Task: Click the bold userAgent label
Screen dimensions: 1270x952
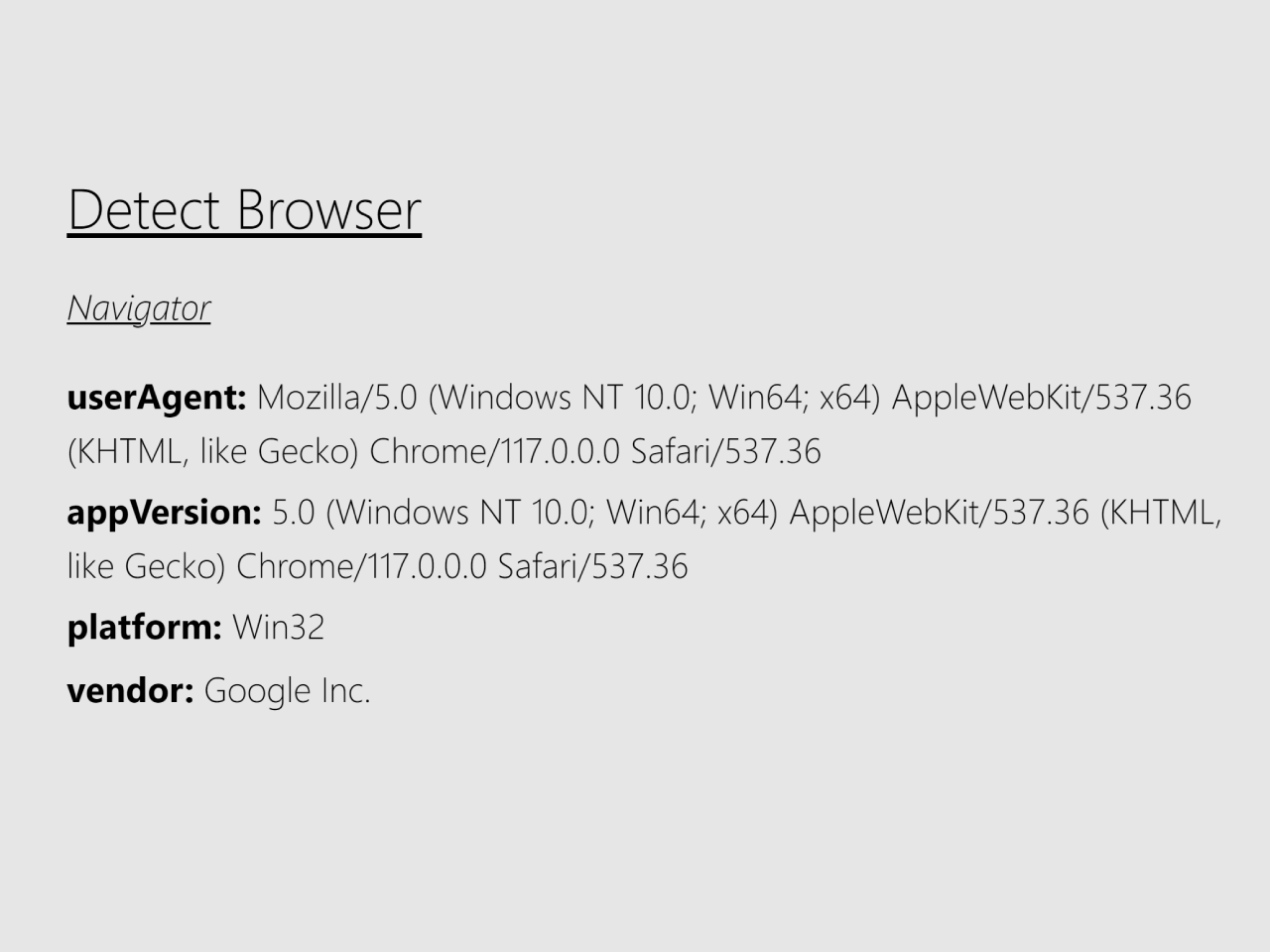Action: coord(156,398)
